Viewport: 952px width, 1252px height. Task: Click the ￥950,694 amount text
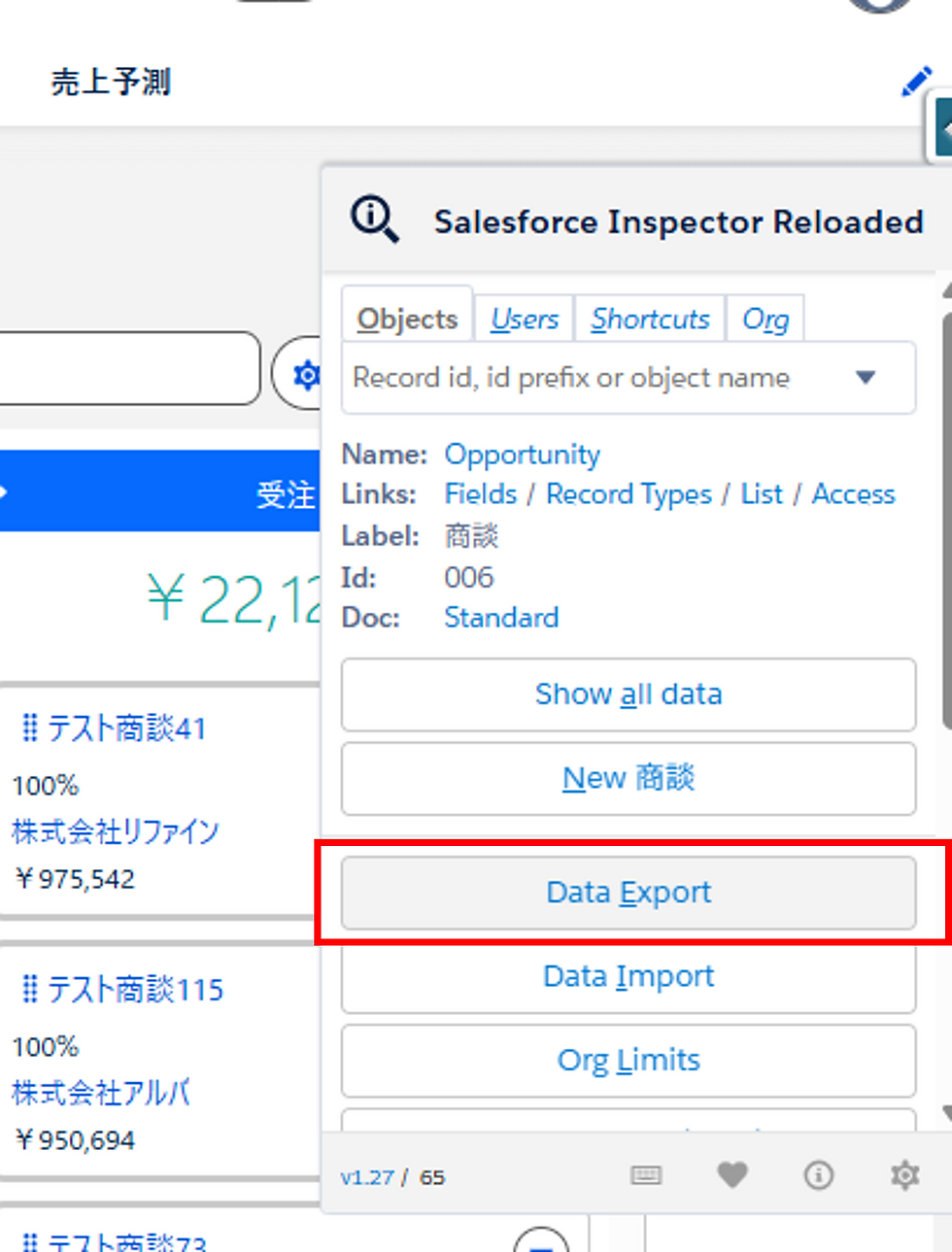coord(75,1140)
